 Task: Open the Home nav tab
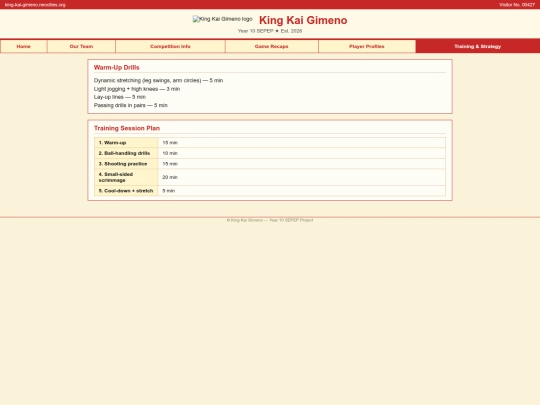click(x=24, y=46)
